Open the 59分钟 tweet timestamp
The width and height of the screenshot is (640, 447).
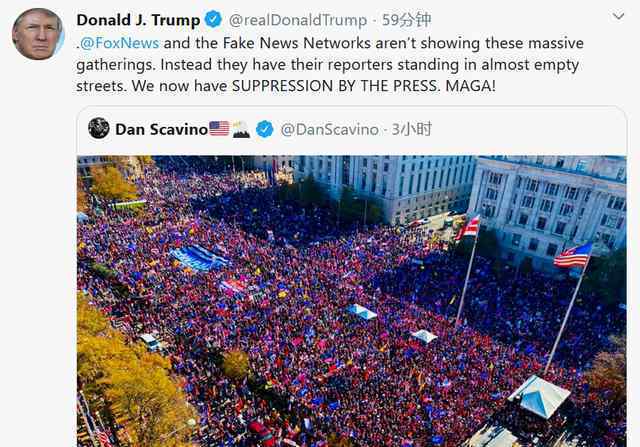(406, 20)
